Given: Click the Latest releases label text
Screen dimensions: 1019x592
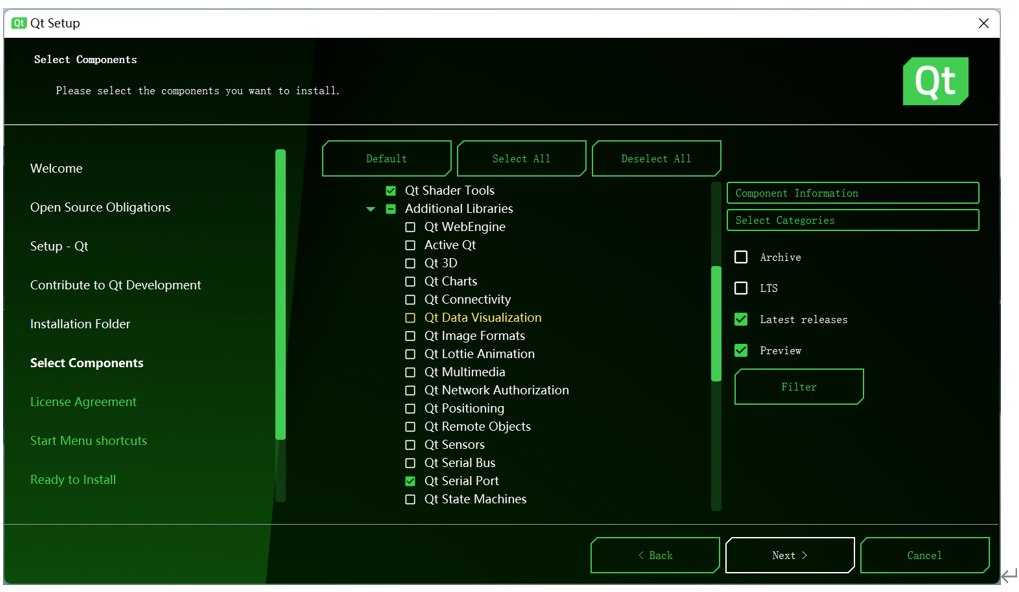Looking at the screenshot, I should tap(804, 320).
